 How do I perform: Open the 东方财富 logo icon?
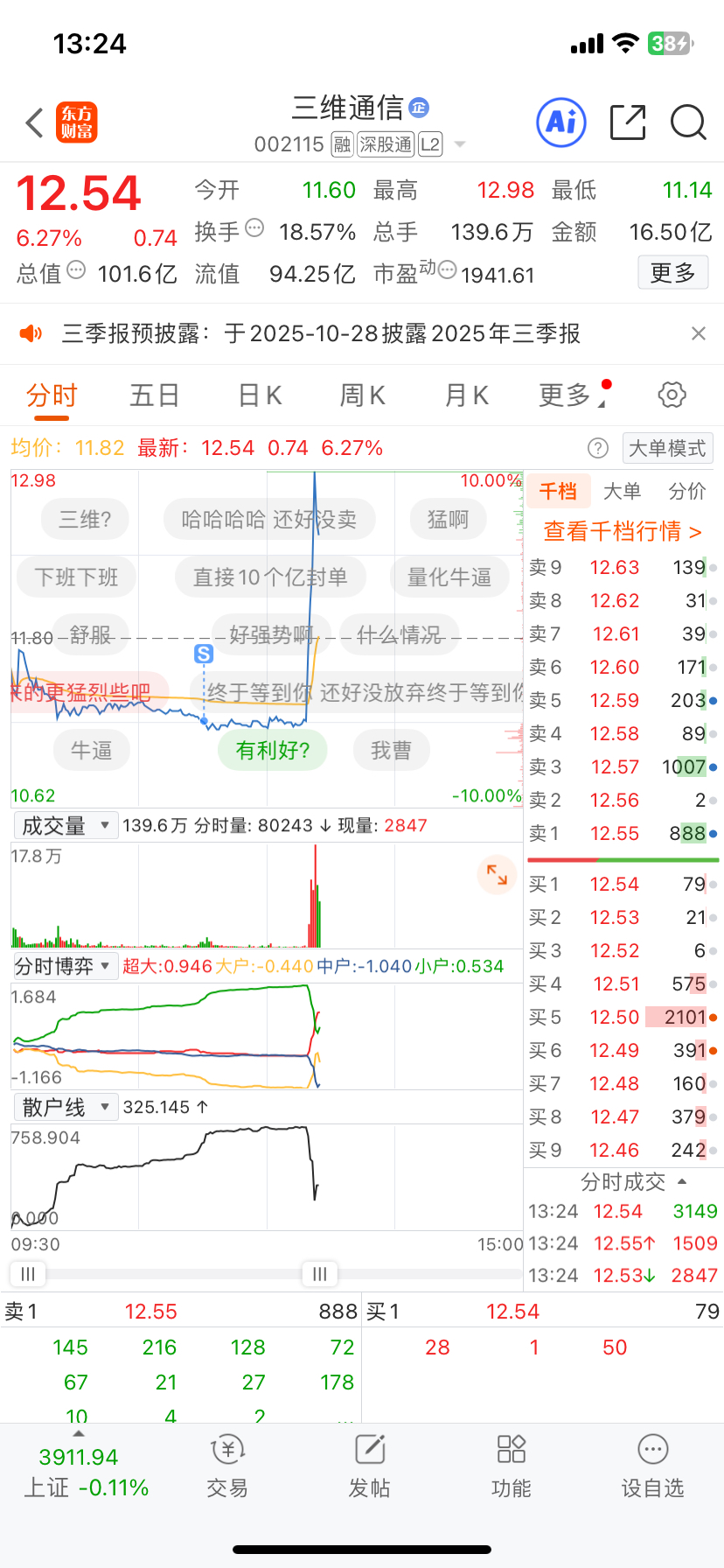(77, 122)
